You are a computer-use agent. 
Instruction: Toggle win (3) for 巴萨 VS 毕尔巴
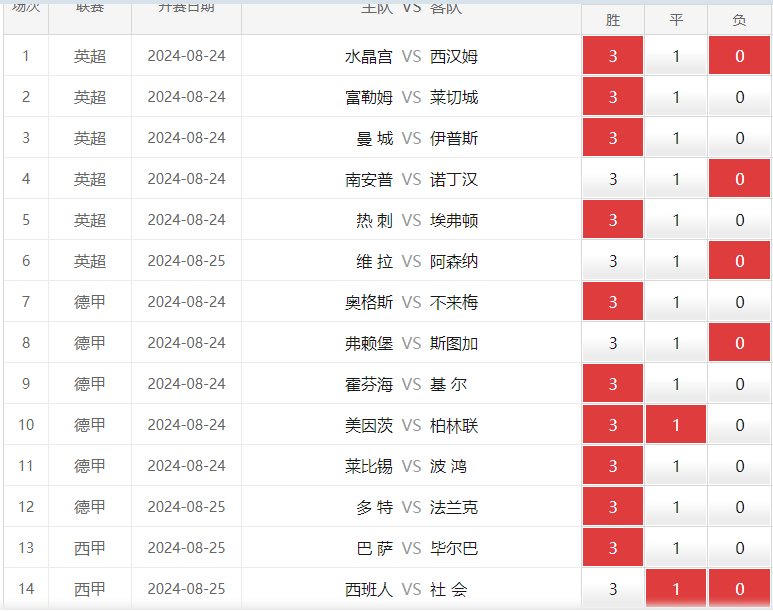click(x=613, y=546)
